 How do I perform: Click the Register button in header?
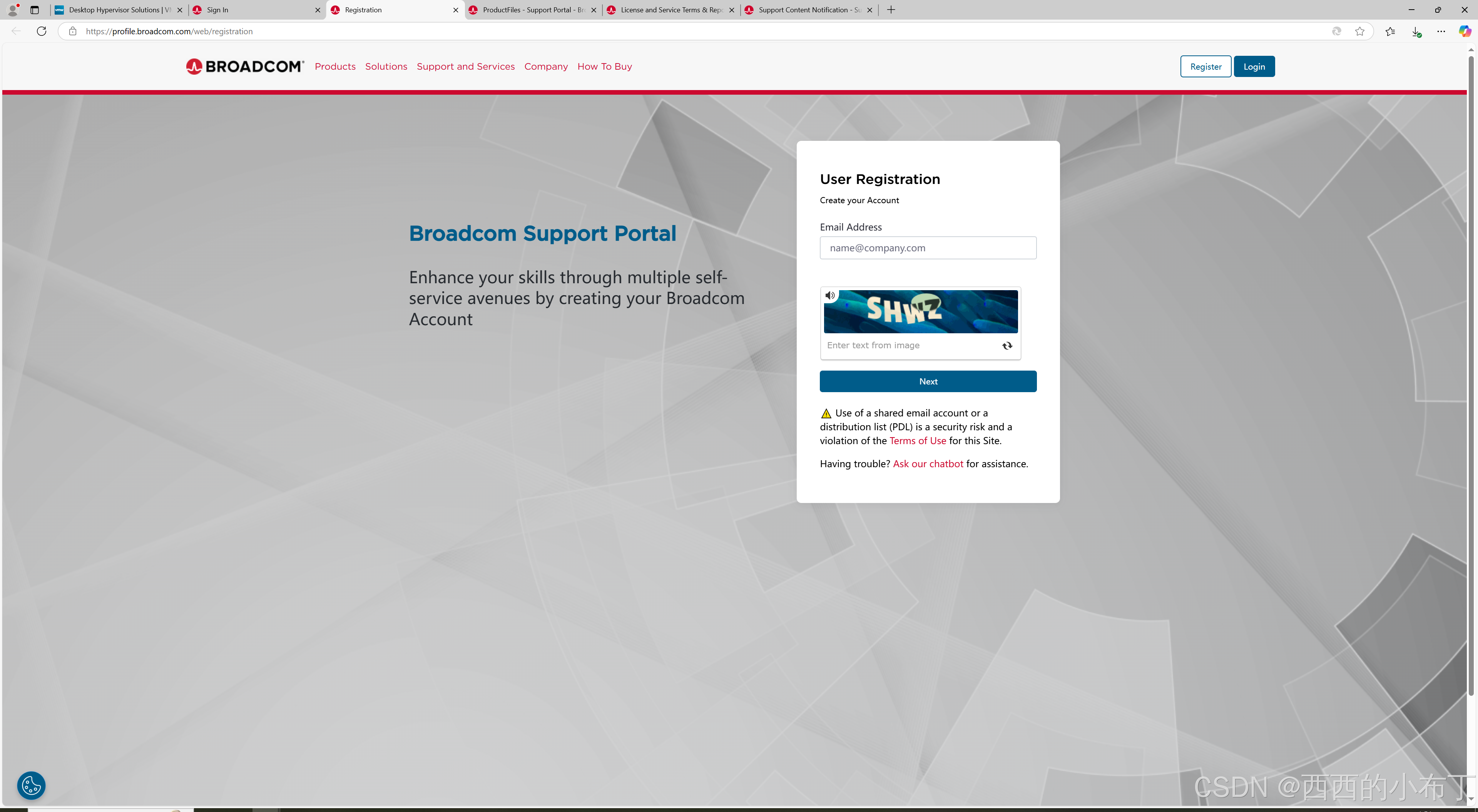tap(1205, 67)
